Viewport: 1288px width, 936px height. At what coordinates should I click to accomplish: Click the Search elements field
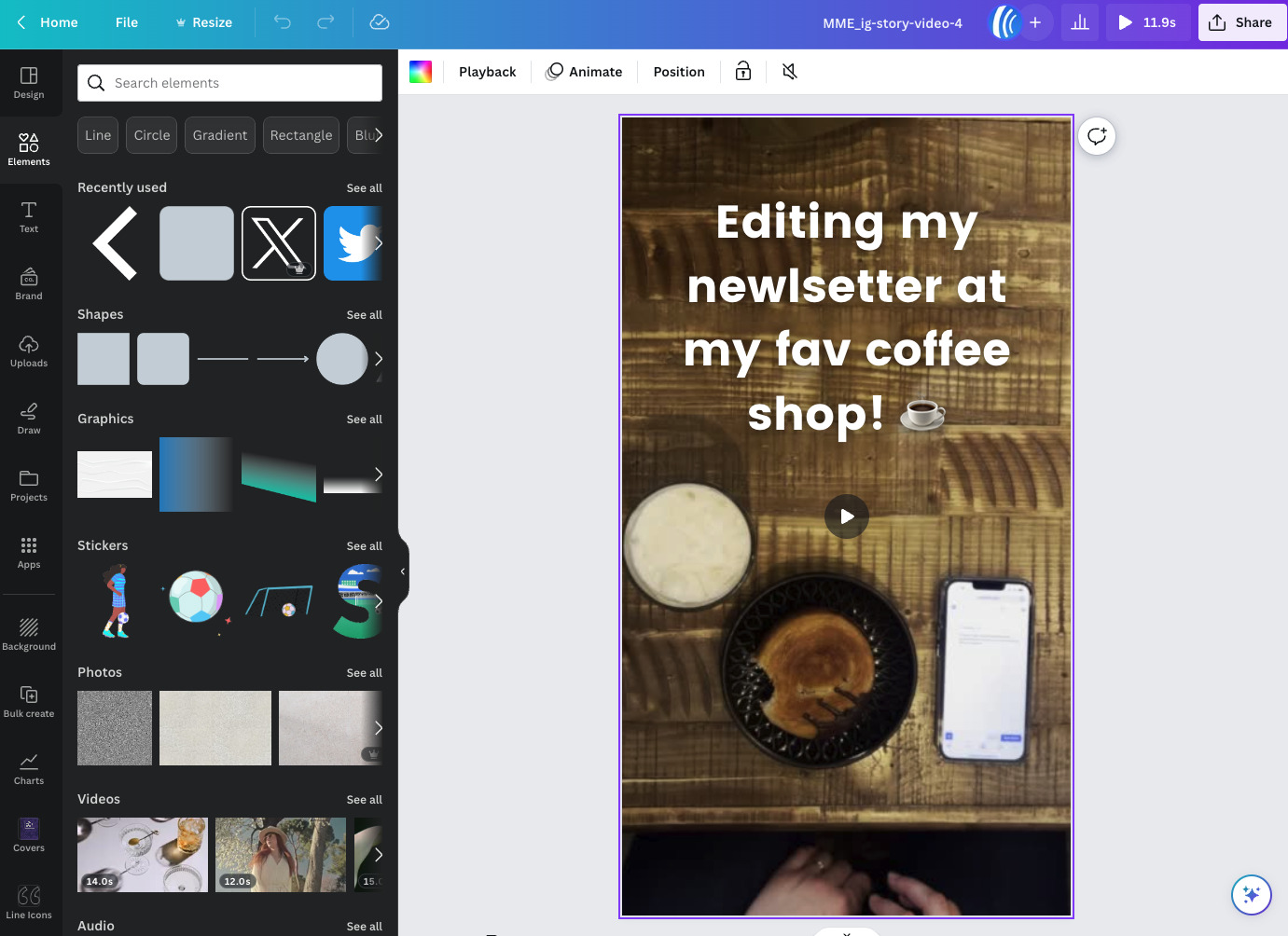point(229,82)
